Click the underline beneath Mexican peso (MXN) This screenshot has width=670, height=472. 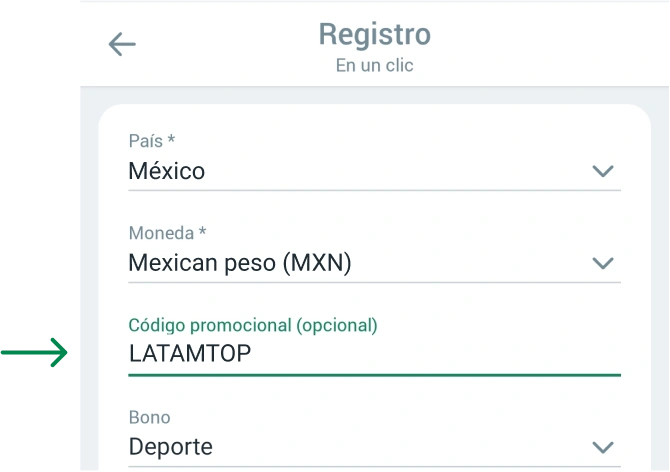(x=374, y=282)
